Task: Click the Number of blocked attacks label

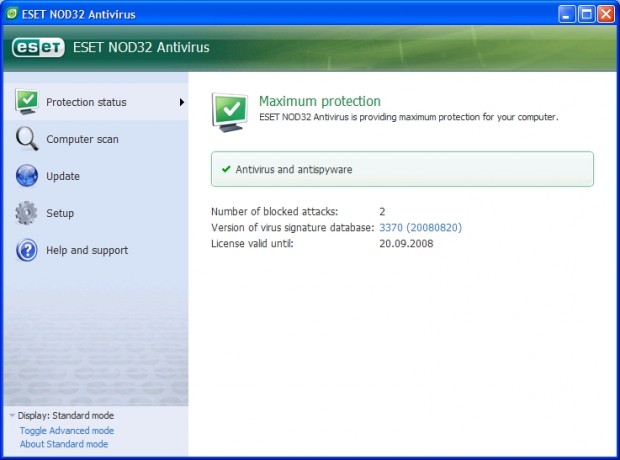Action: point(274,212)
